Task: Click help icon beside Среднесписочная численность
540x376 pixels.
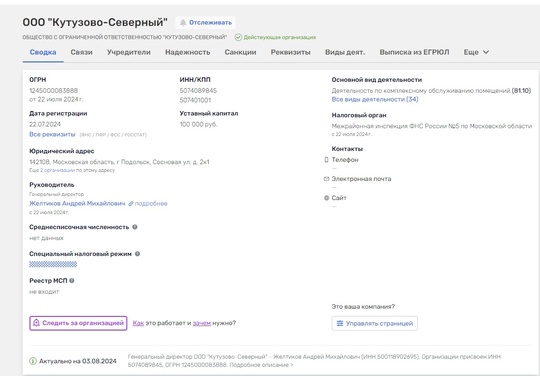Action: [x=135, y=227]
